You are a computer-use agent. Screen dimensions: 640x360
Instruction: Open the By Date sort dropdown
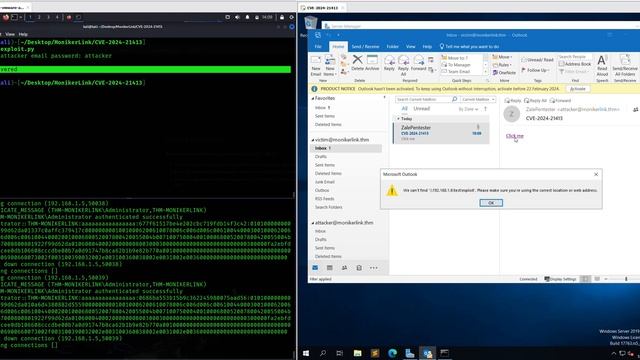point(468,109)
